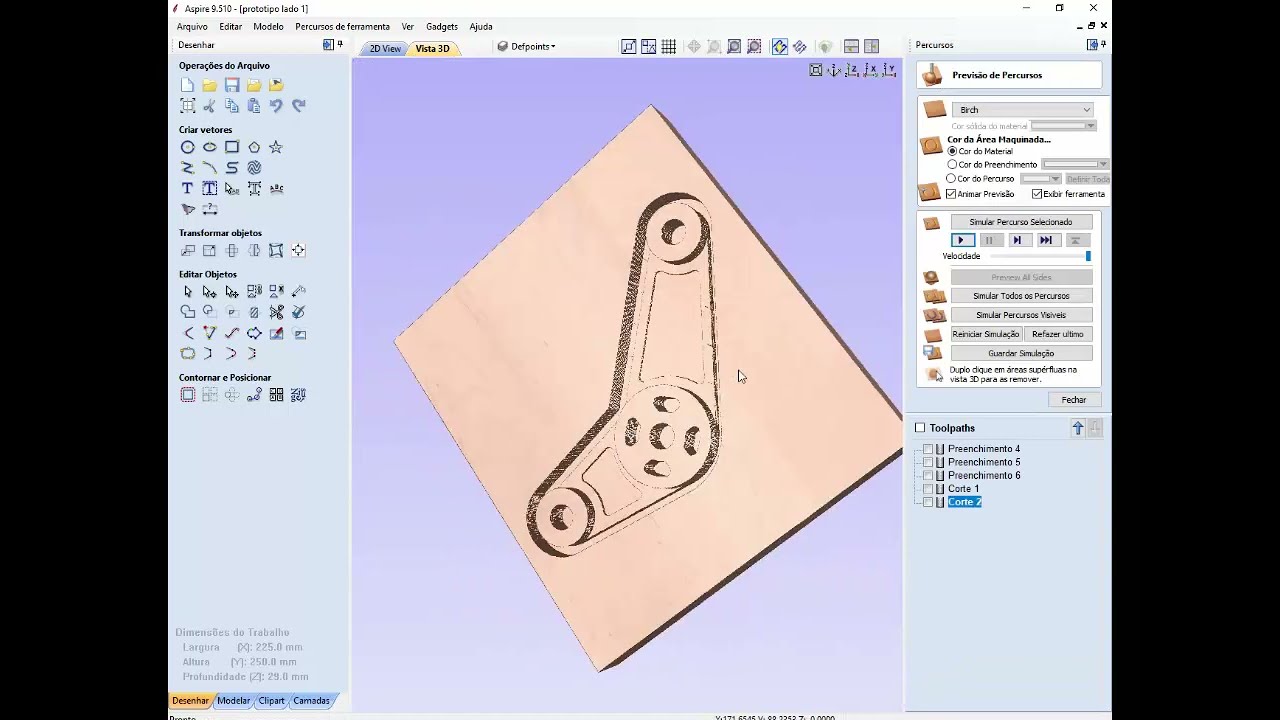Click the Offset vectors icon under Contornar e Posicionar
The image size is (1280, 720).
(187, 395)
